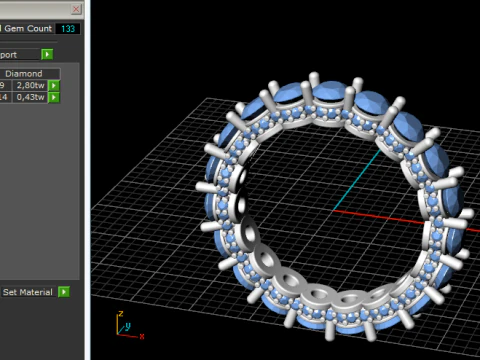Select the Diamond header cell

(24, 74)
